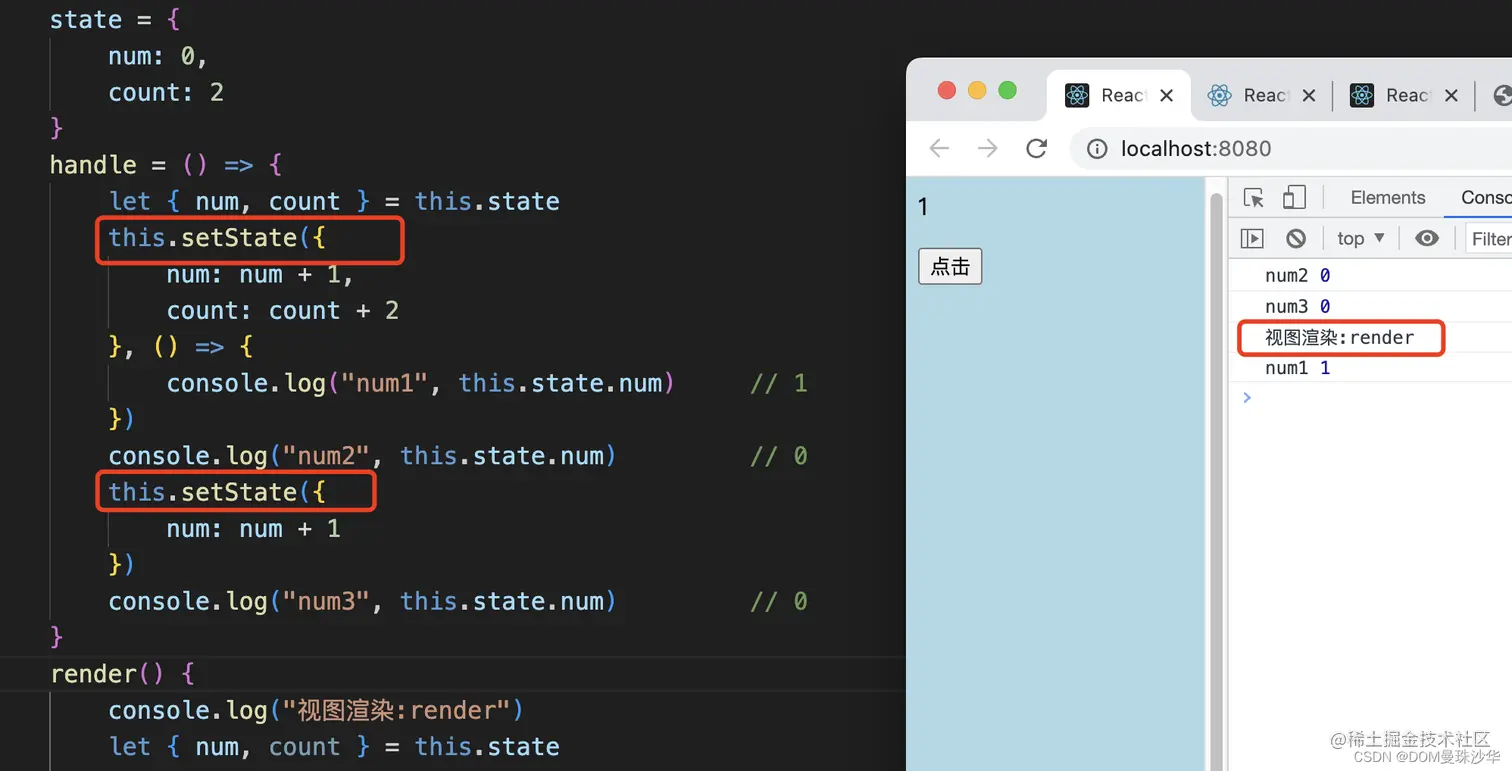
Task: Close the second React browser tab
Action: point(1309,96)
